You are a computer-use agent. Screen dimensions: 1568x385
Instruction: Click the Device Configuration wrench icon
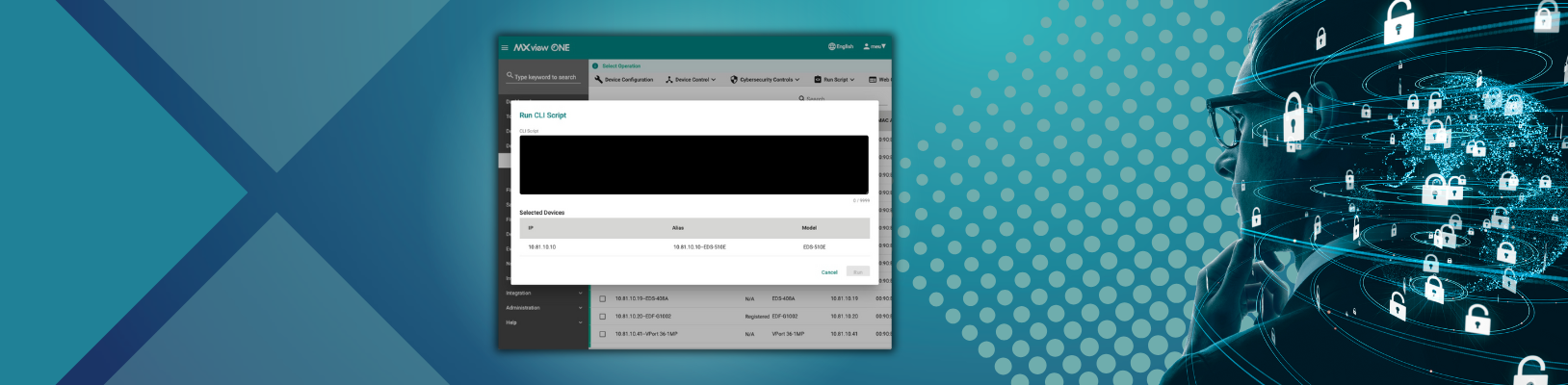(598, 80)
